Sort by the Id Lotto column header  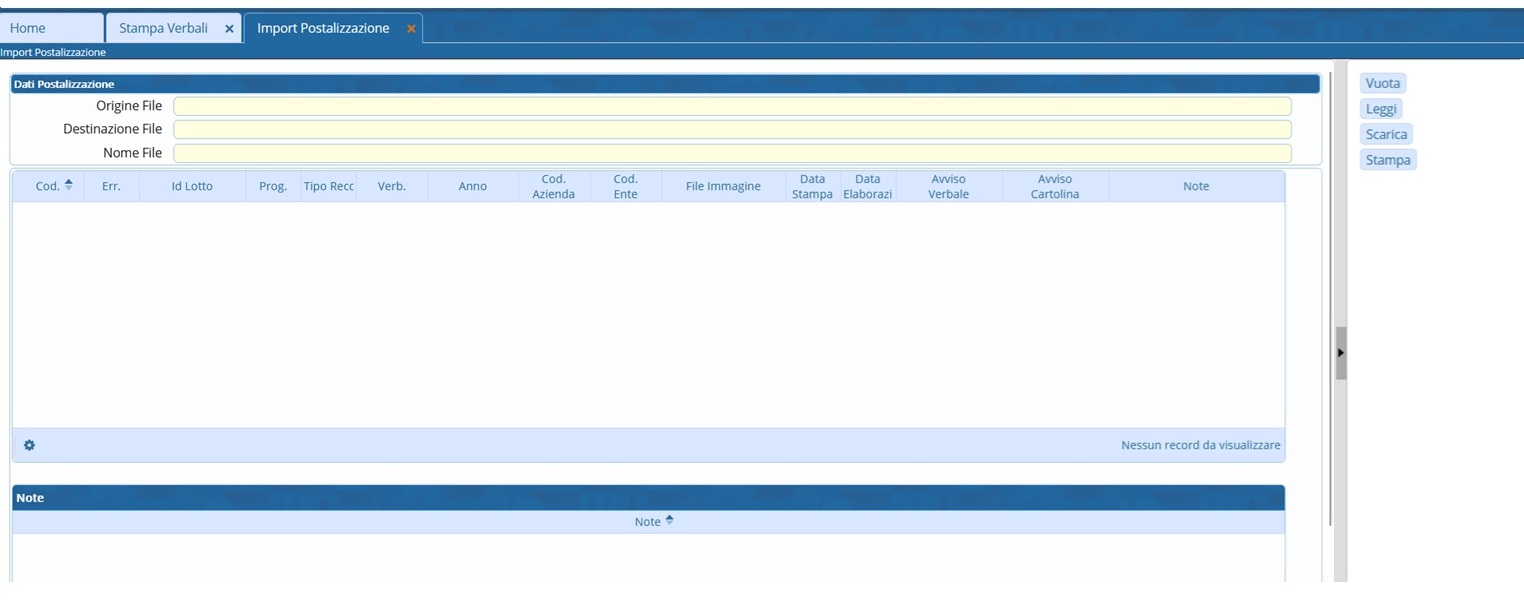pos(192,186)
